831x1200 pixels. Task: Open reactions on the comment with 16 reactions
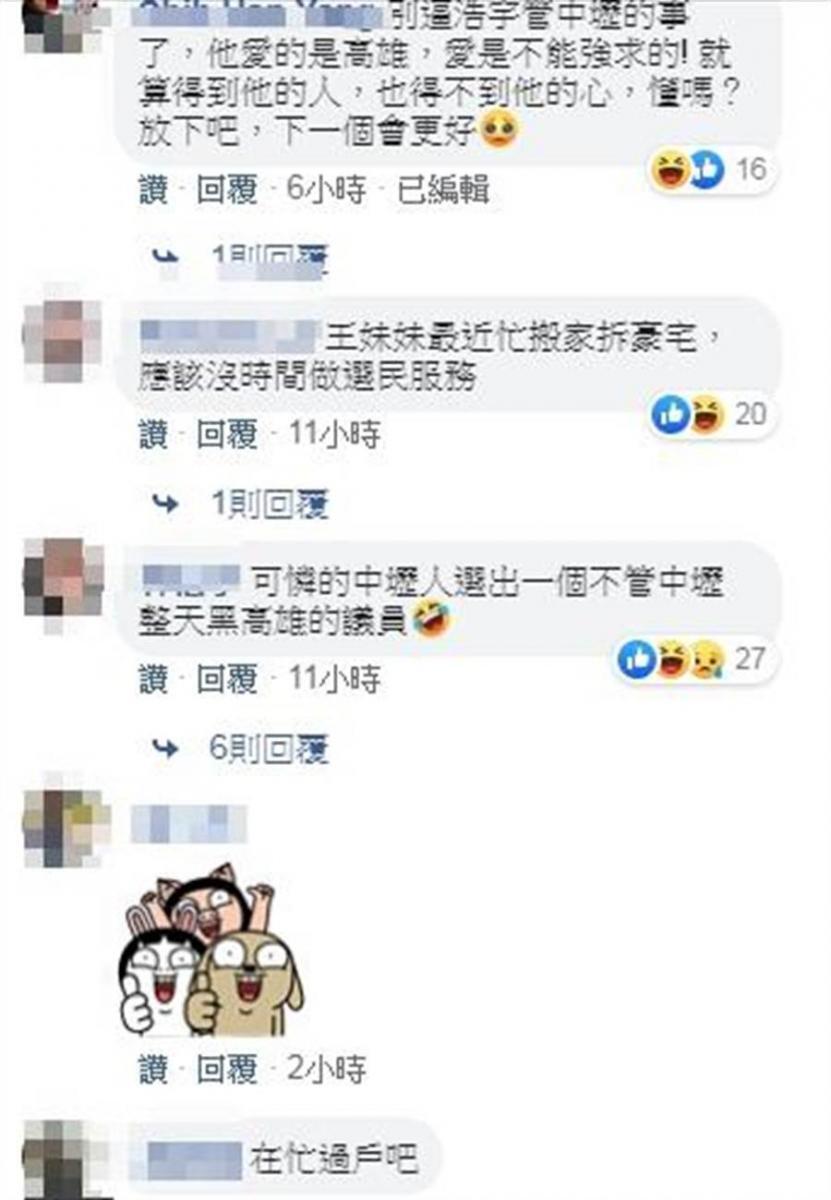712,170
